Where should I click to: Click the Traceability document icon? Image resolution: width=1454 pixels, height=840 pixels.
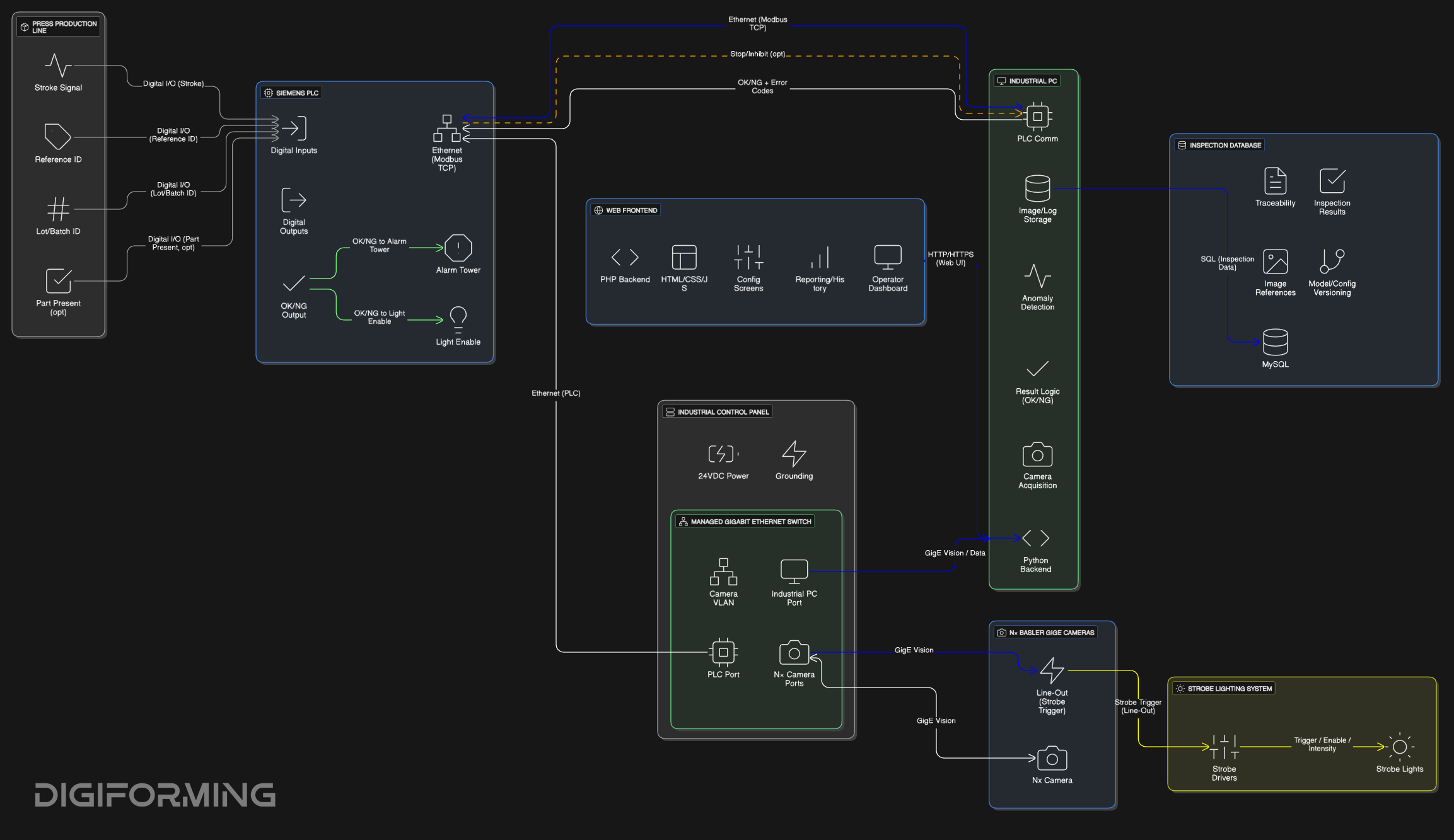pos(1276,181)
